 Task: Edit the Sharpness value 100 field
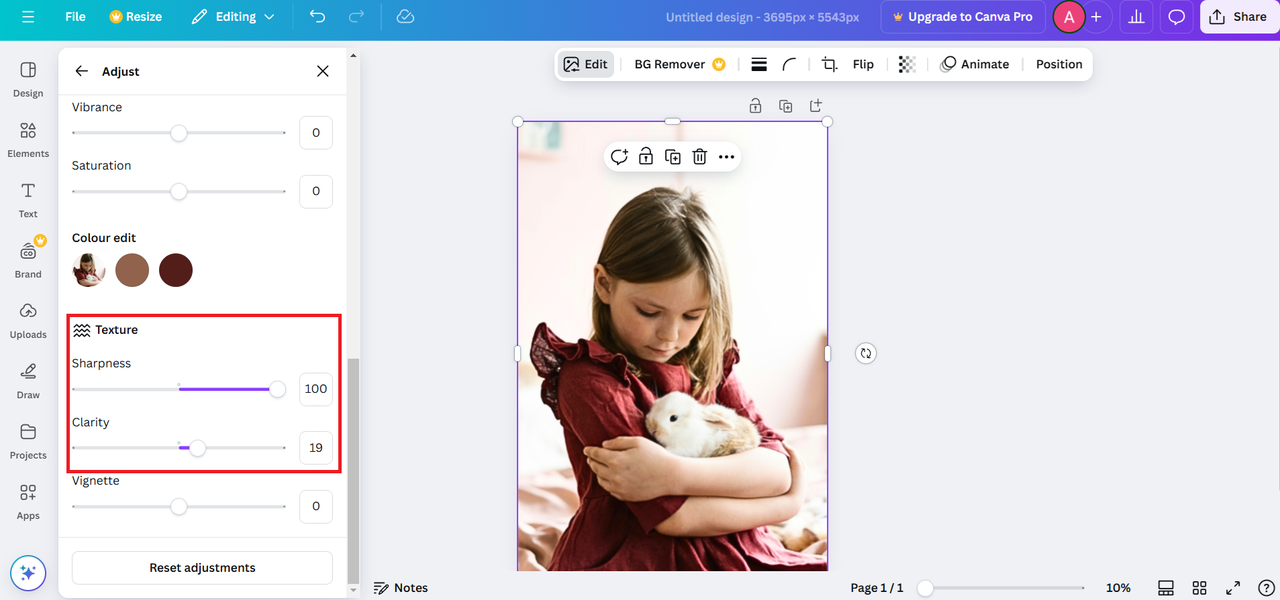pyautogui.click(x=316, y=389)
